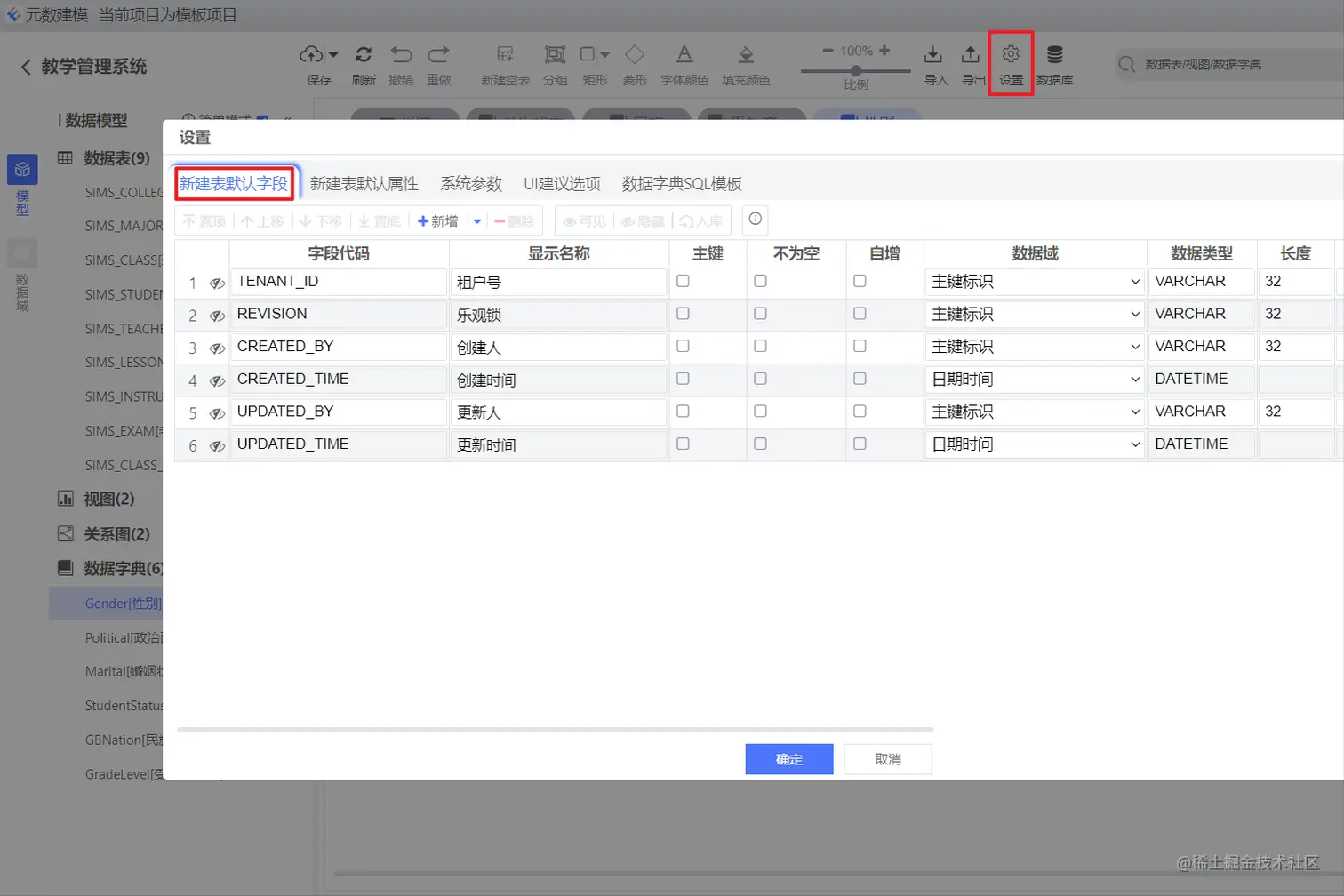1344x896 pixels.
Task: Check the 自增 box for CREATED_BY
Action: point(860,346)
